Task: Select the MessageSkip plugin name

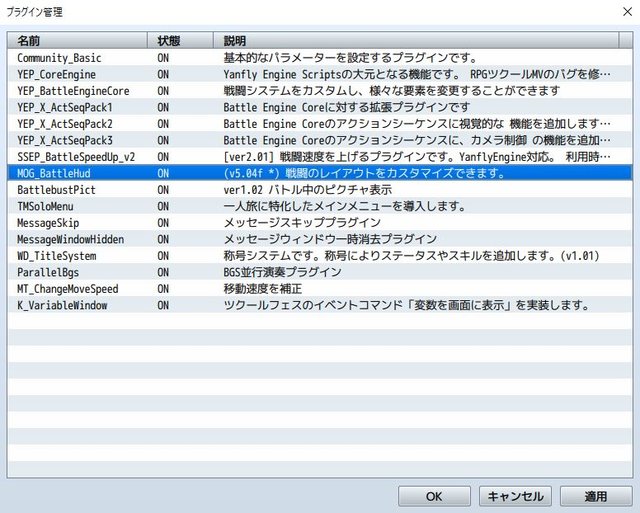Action: pos(48,223)
